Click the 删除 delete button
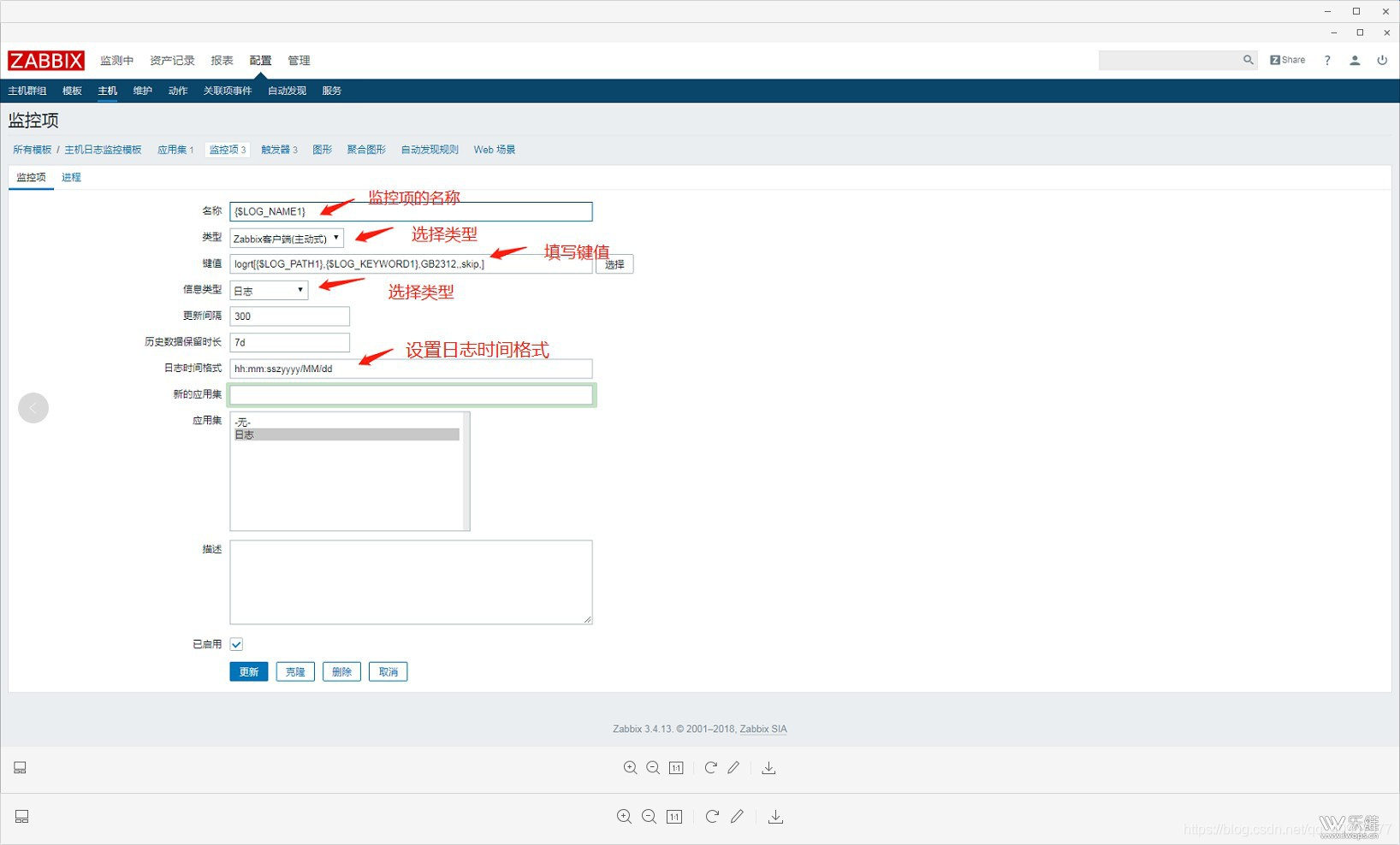The width and height of the screenshot is (1400, 845). pos(341,672)
